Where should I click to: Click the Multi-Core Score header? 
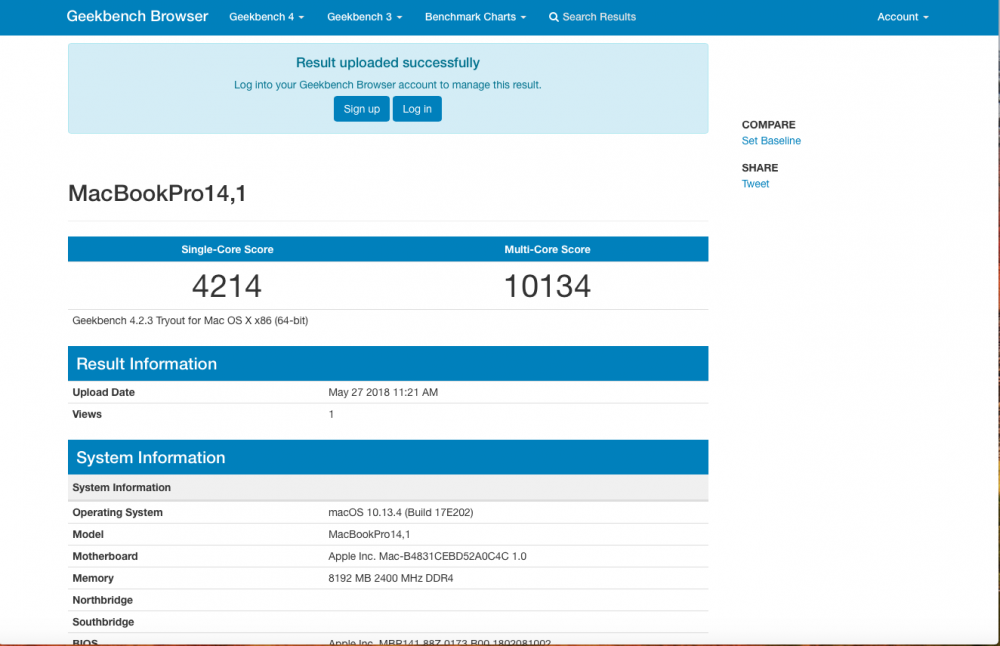[x=547, y=249]
